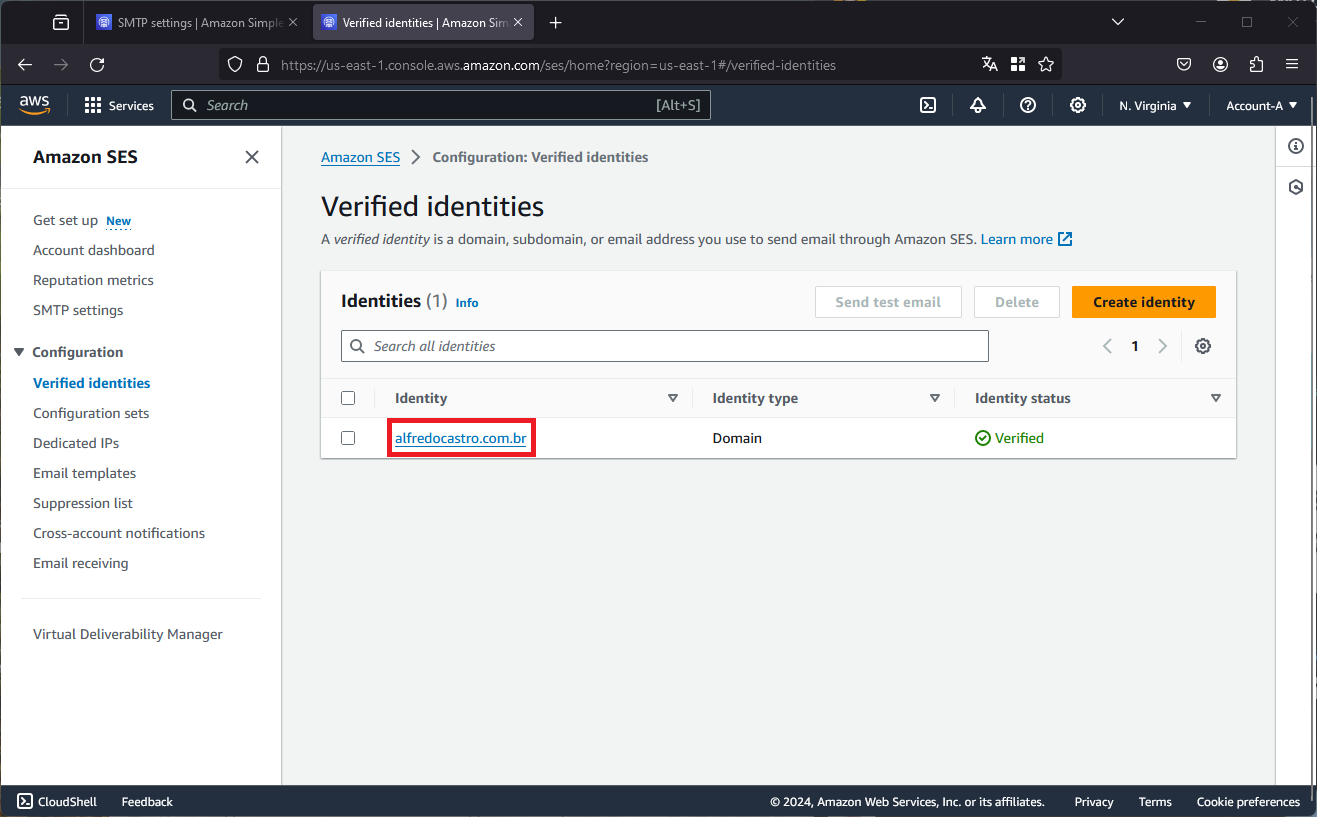The width and height of the screenshot is (1317, 817).
Task: Open identities table preferences gear
Action: pos(1203,346)
